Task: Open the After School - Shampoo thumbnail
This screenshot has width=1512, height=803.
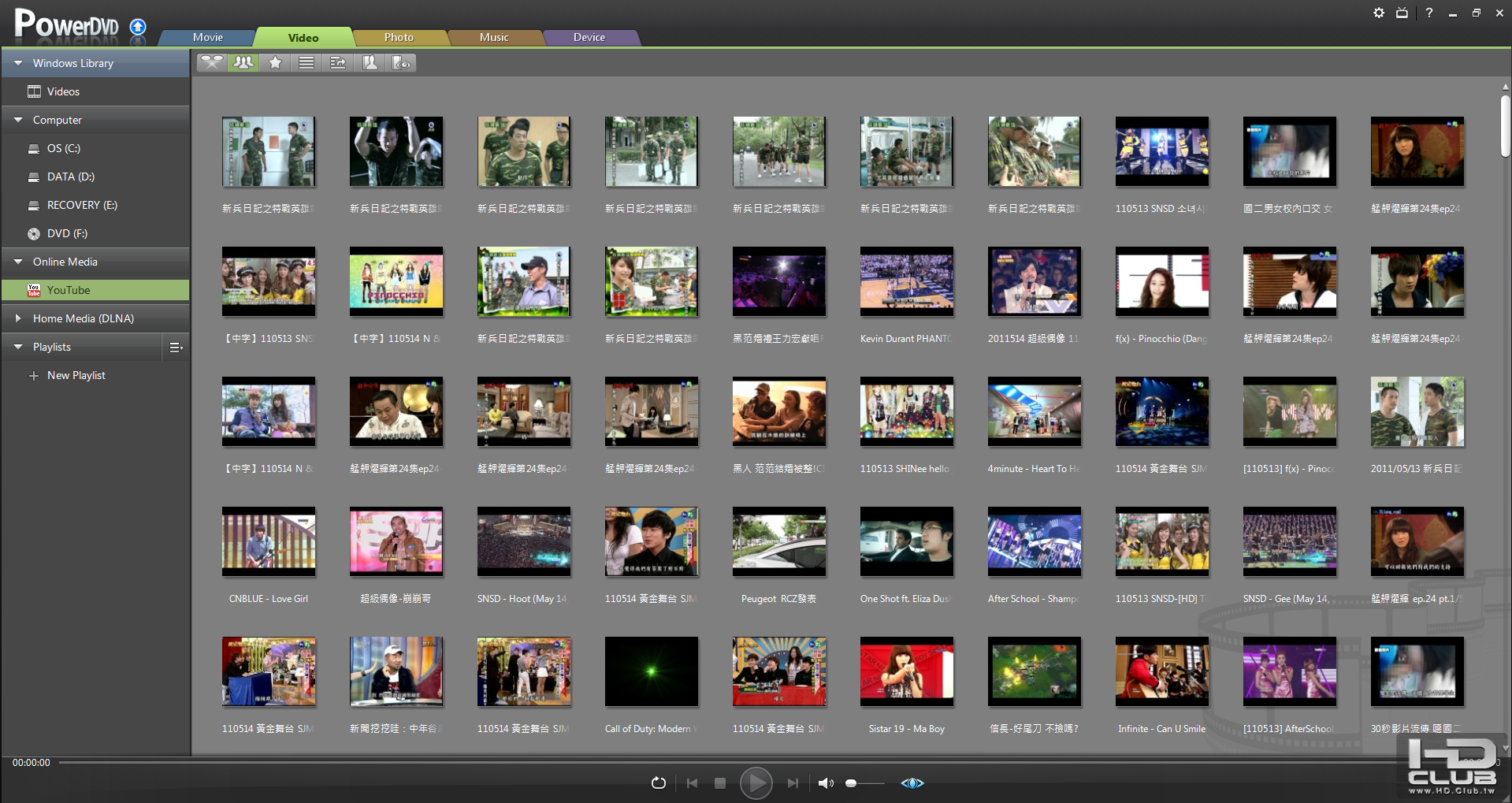Action: 1034,541
